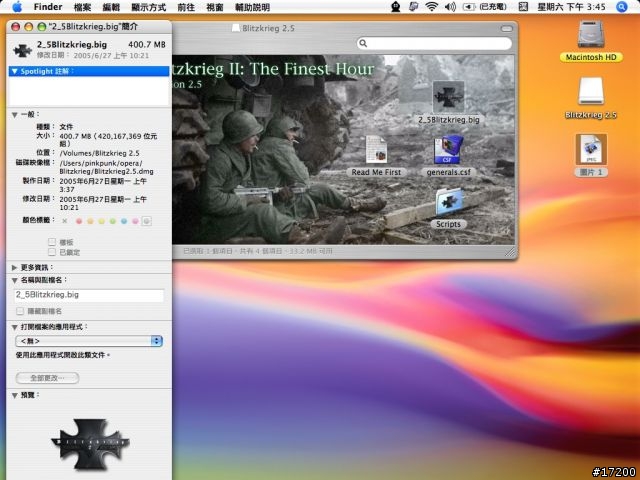Screen dimensions: 640x480
Task: Click the resize grip of Blitzkrieg window
Action: (510, 253)
